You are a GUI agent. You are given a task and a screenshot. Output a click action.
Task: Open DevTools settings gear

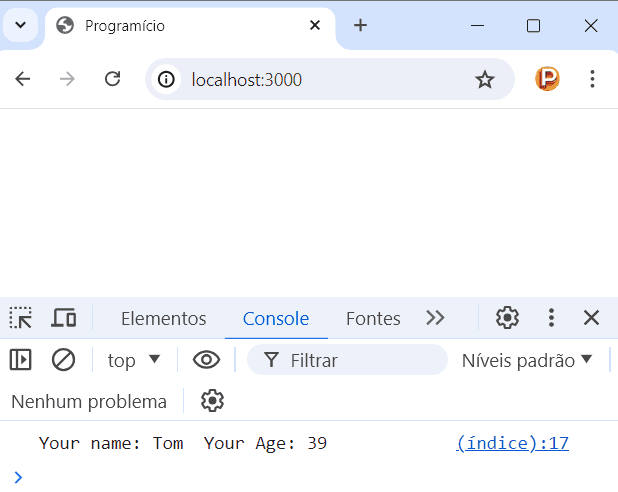pyautogui.click(x=507, y=318)
